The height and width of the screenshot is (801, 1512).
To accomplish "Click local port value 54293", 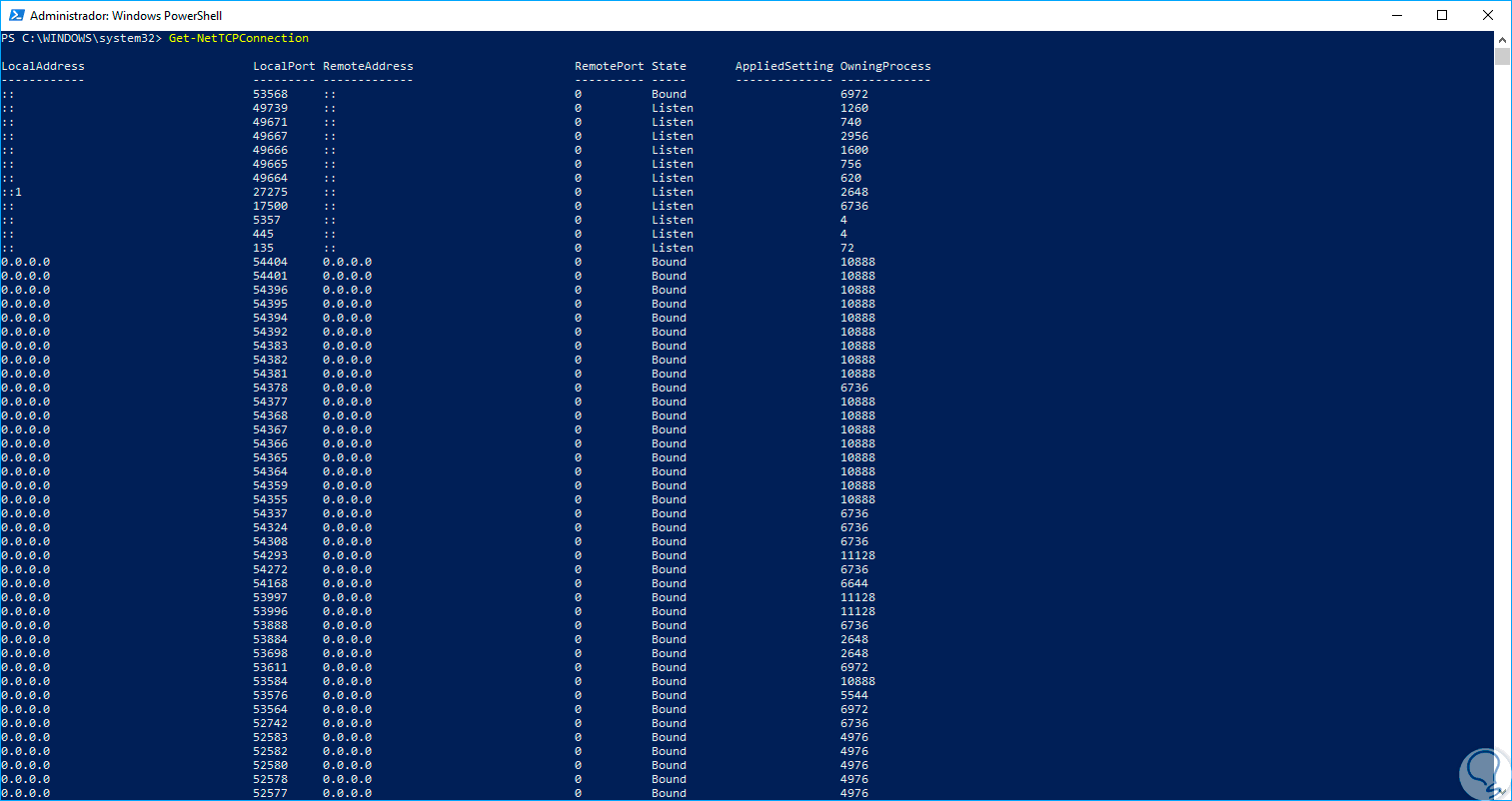I will 270,555.
